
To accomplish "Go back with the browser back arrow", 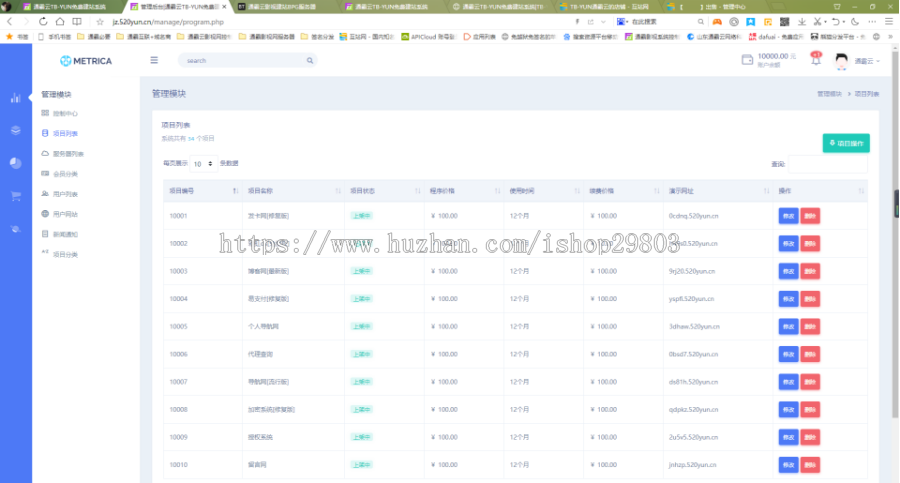I will pos(9,22).
